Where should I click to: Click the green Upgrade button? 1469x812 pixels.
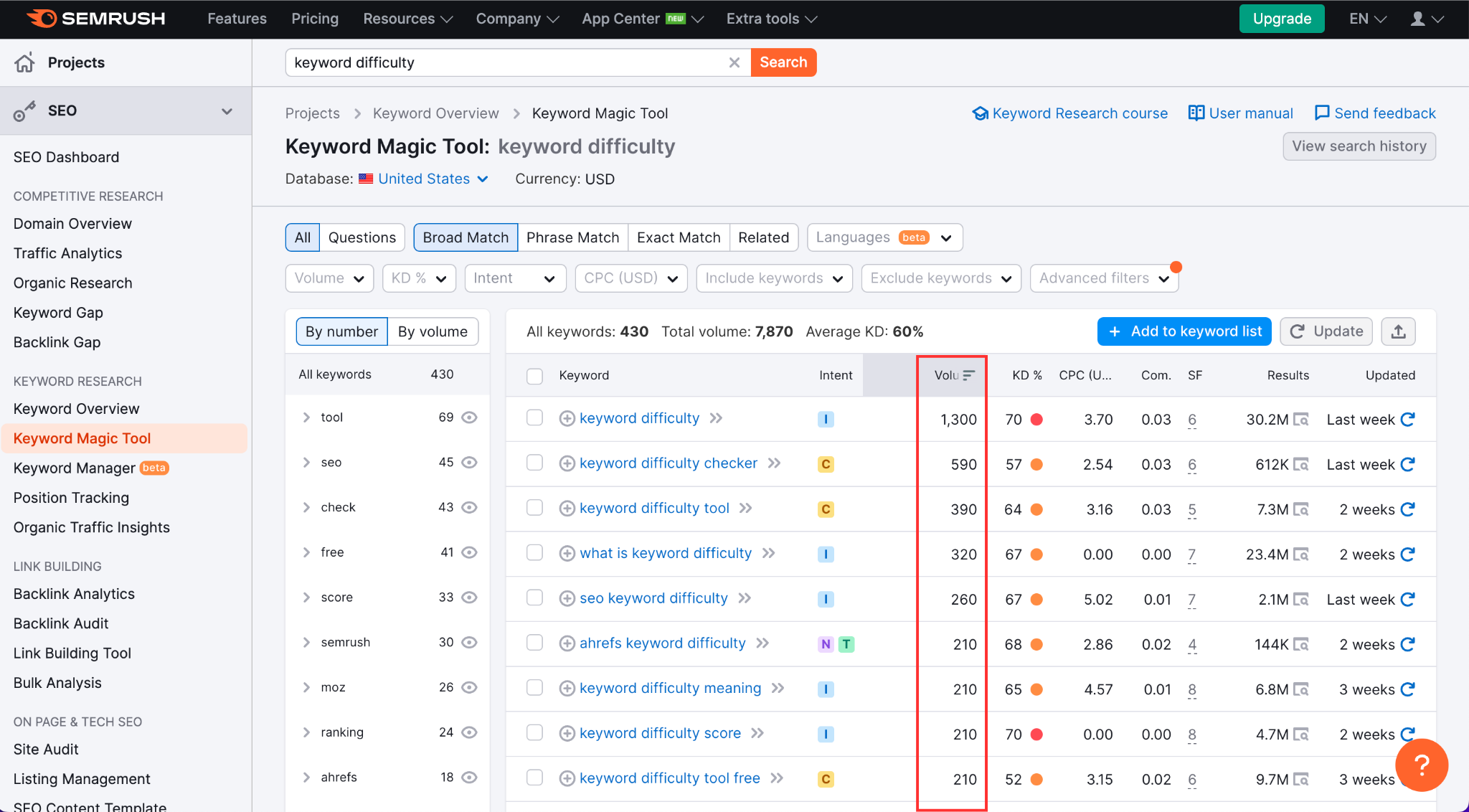pyautogui.click(x=1282, y=19)
